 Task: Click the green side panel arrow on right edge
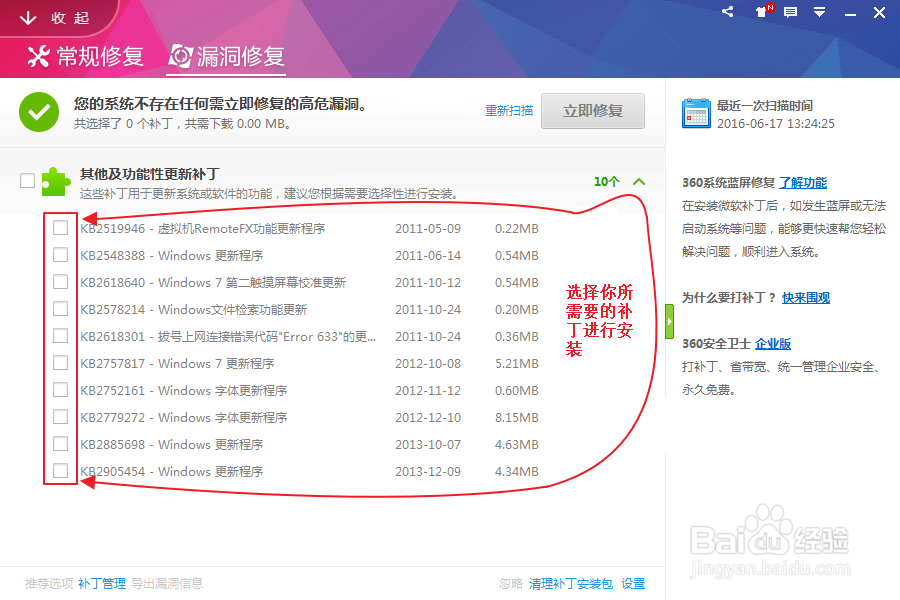pyautogui.click(x=669, y=322)
